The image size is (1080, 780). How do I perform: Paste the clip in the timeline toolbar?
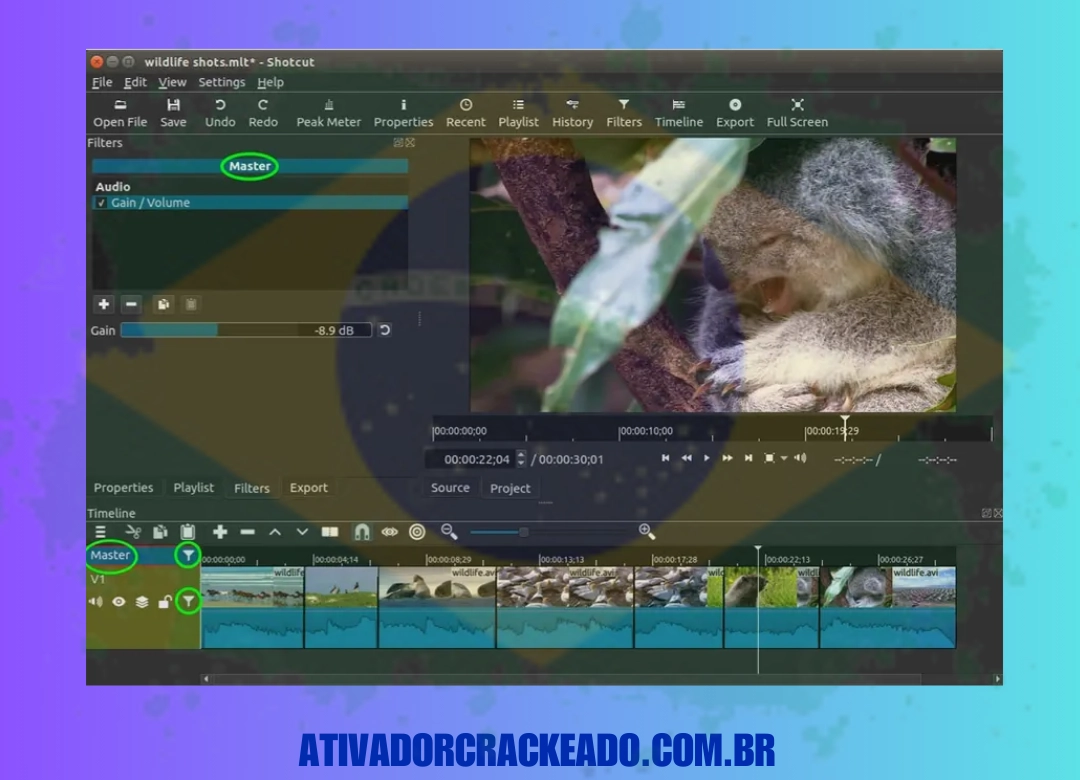[187, 532]
